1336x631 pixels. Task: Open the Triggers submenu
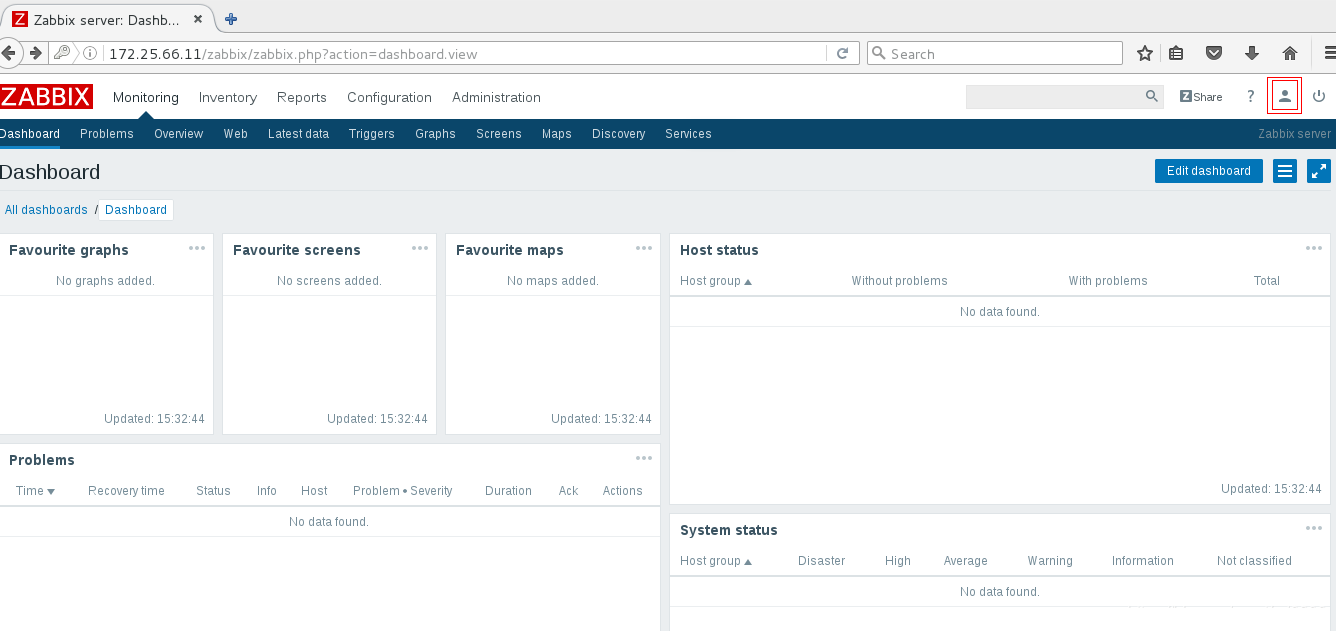pyautogui.click(x=372, y=134)
